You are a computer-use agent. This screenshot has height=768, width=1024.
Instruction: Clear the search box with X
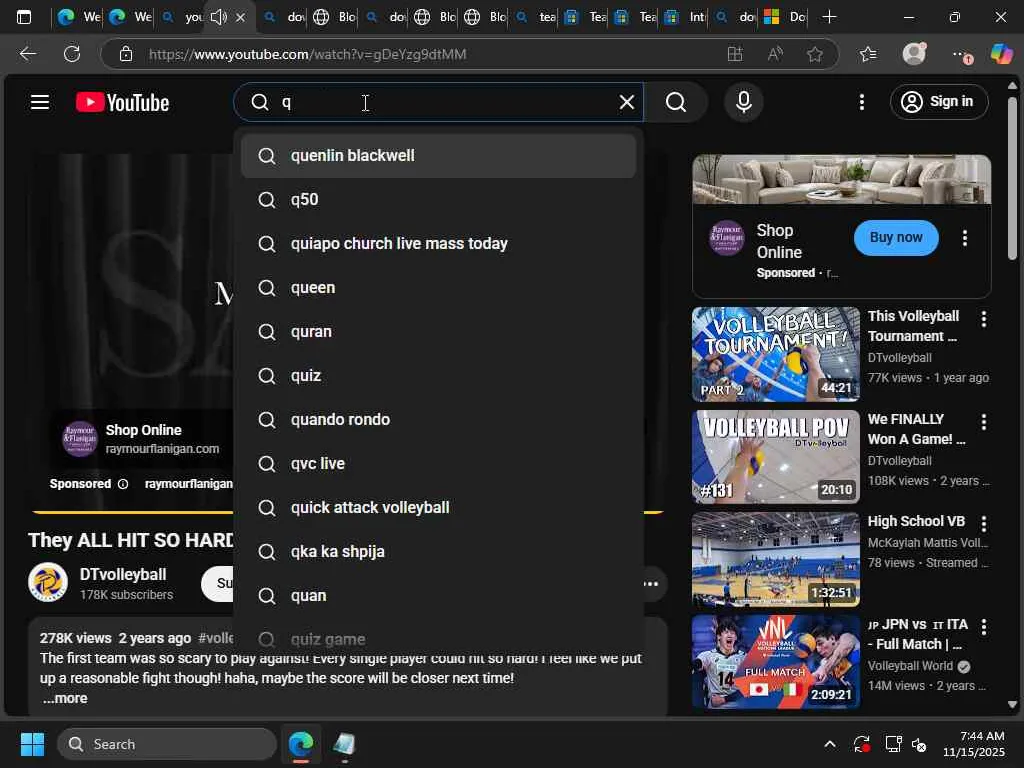click(x=626, y=102)
